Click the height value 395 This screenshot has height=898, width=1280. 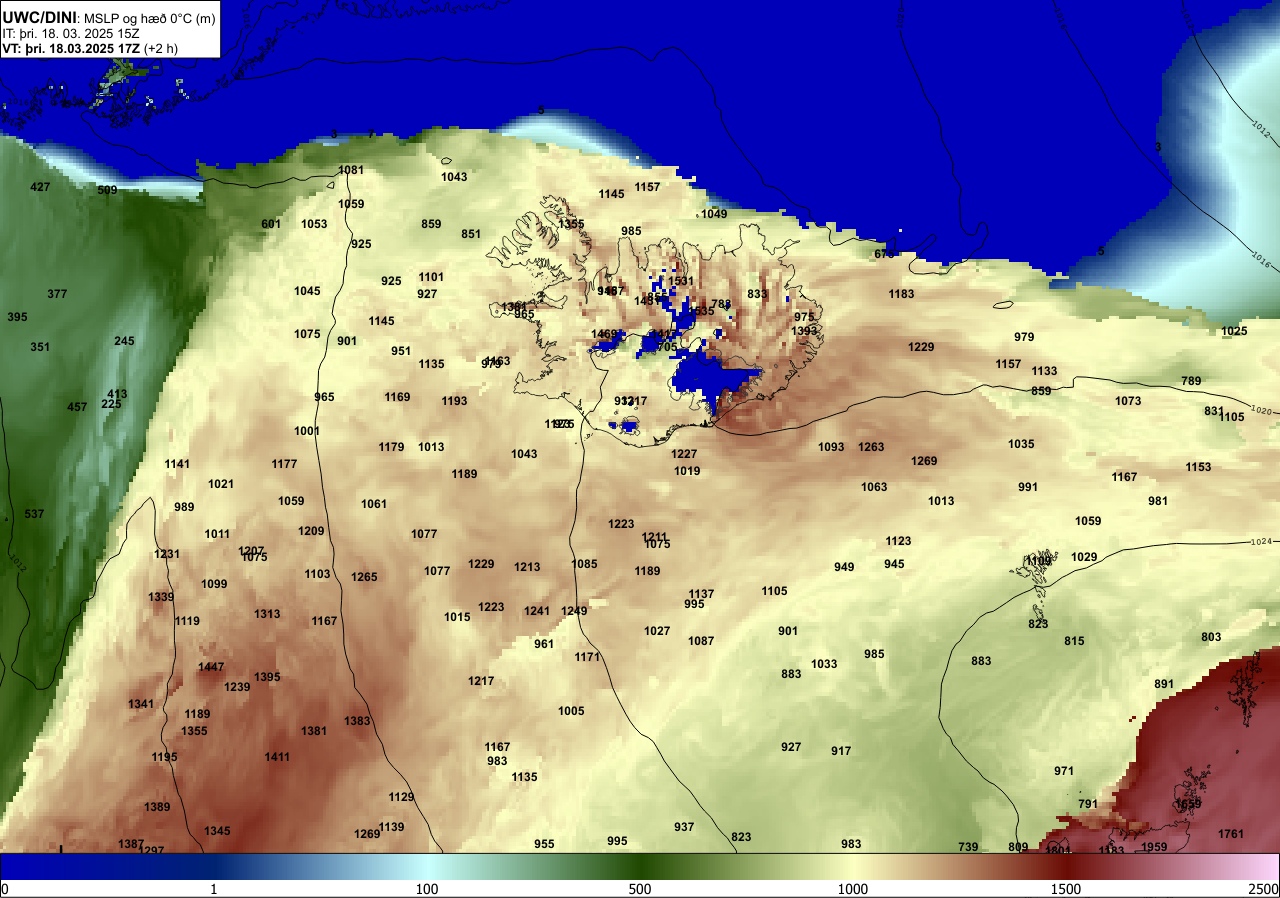(17, 317)
